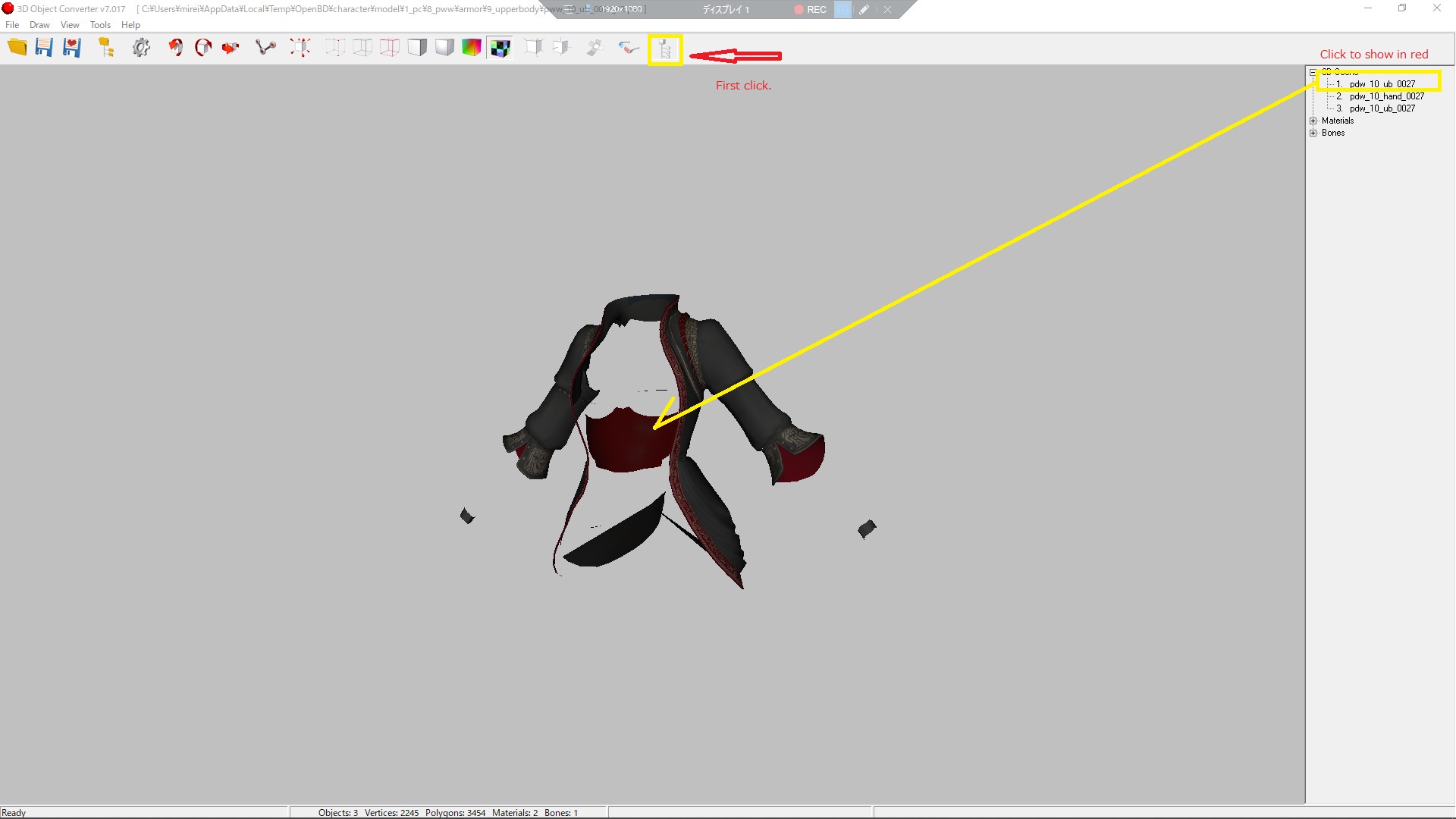
Task: Click the red arrow cube icon
Action: [x=231, y=48]
